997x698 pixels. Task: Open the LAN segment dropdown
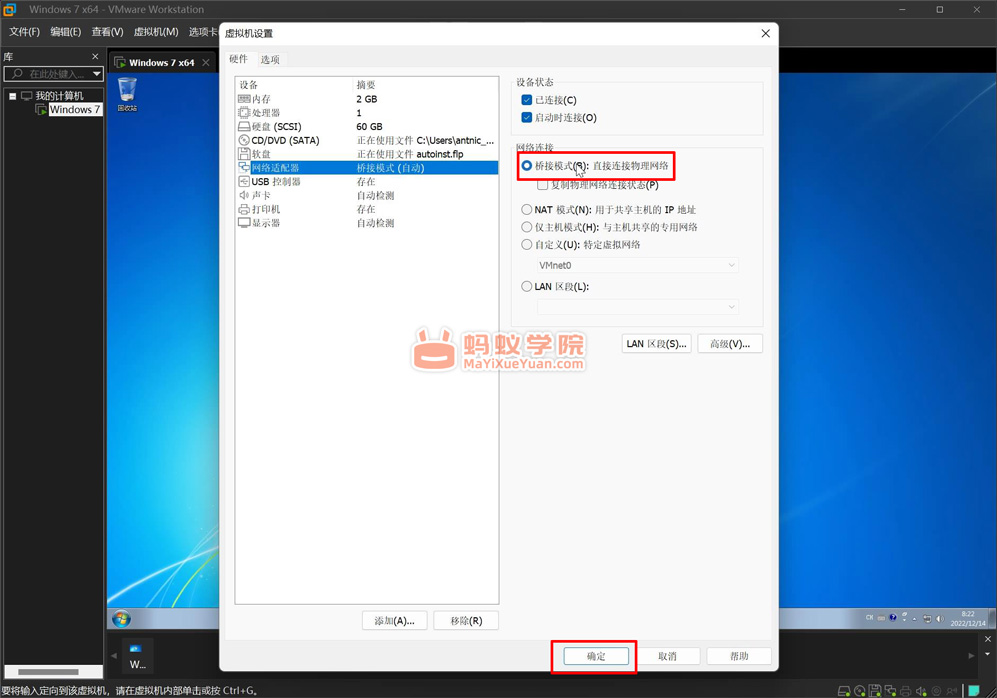tap(638, 307)
